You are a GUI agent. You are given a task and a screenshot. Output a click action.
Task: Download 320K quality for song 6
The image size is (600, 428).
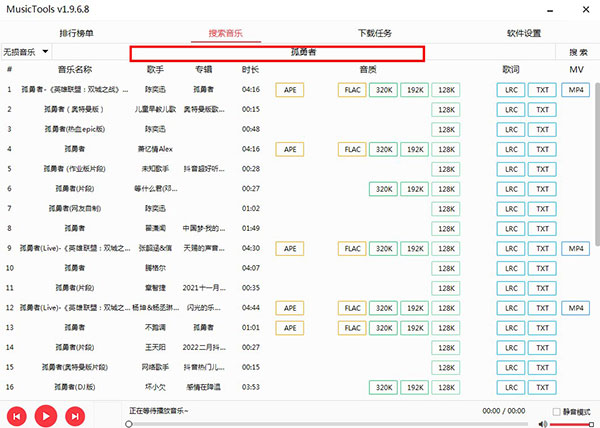383,188
